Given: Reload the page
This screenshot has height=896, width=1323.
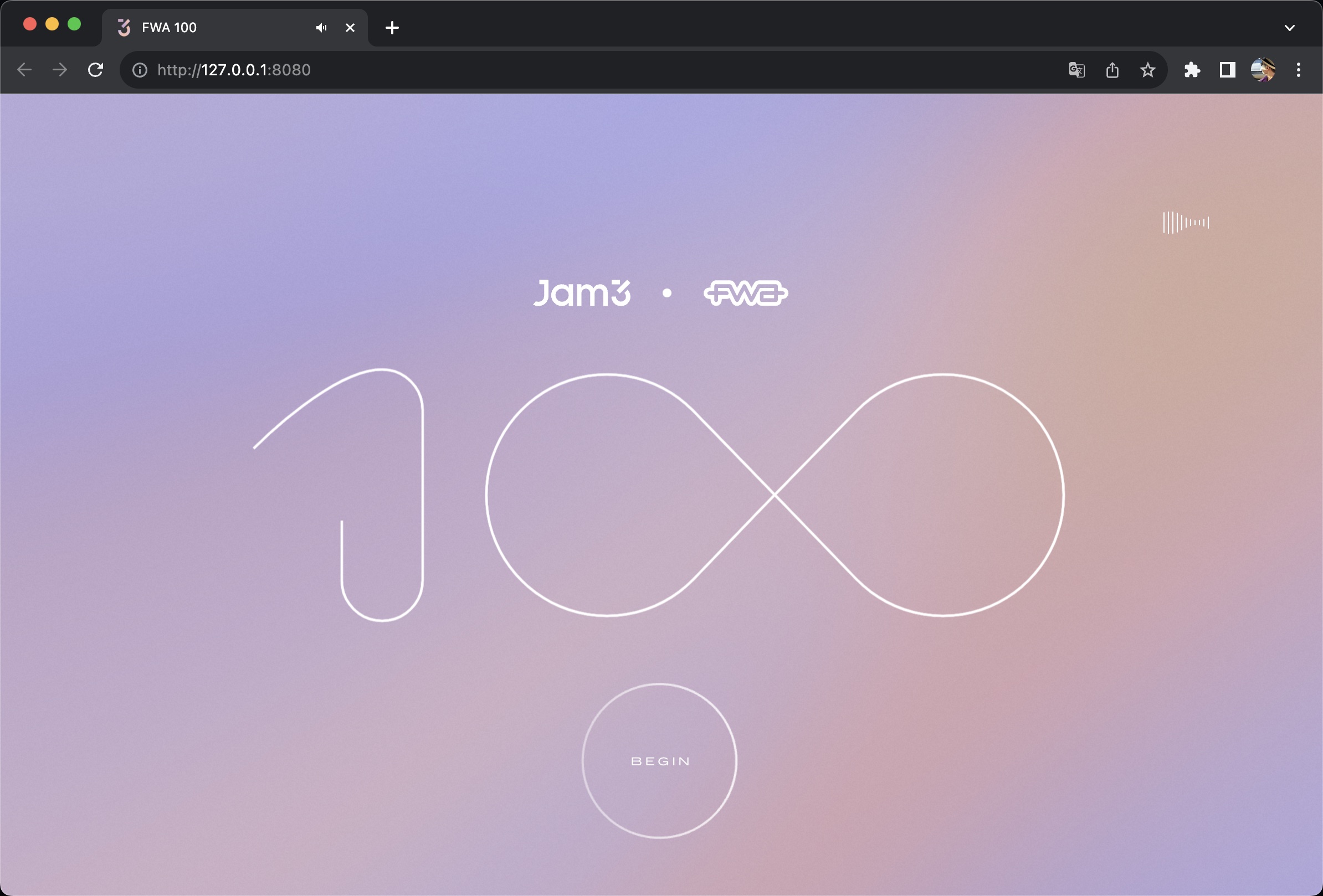Looking at the screenshot, I should click(96, 70).
